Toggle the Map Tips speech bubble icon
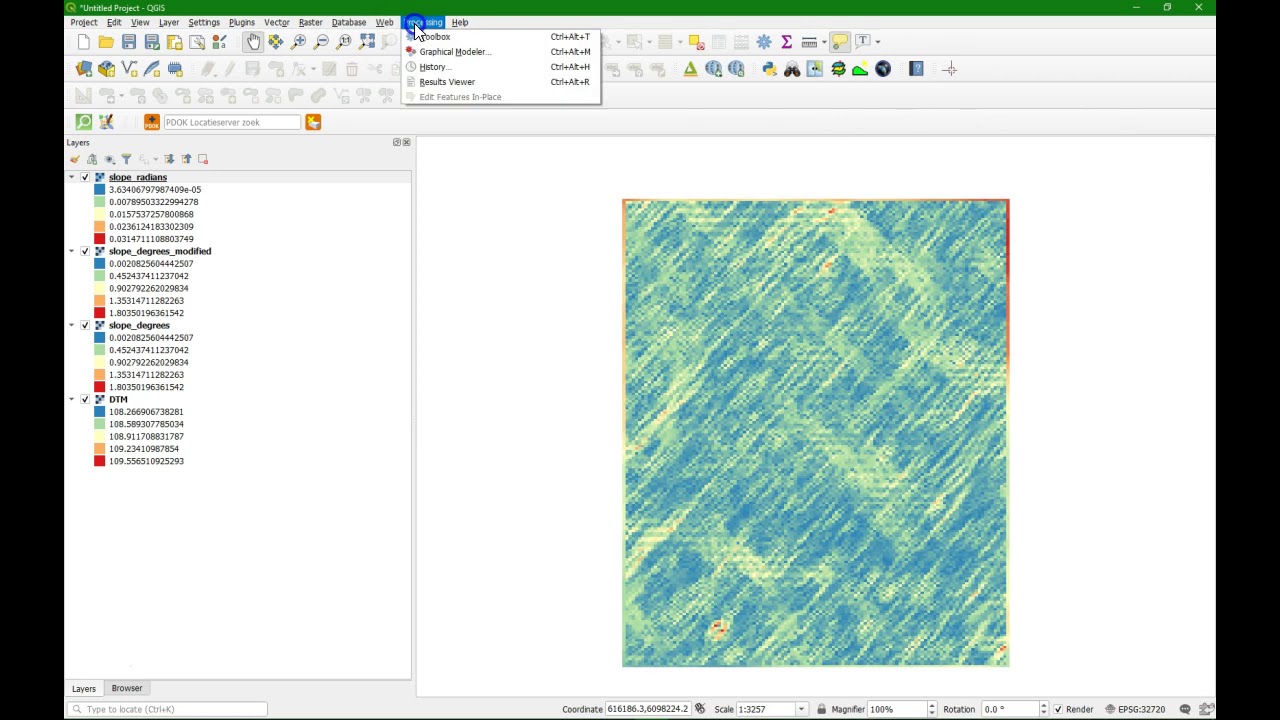This screenshot has width=1280, height=720. [840, 42]
